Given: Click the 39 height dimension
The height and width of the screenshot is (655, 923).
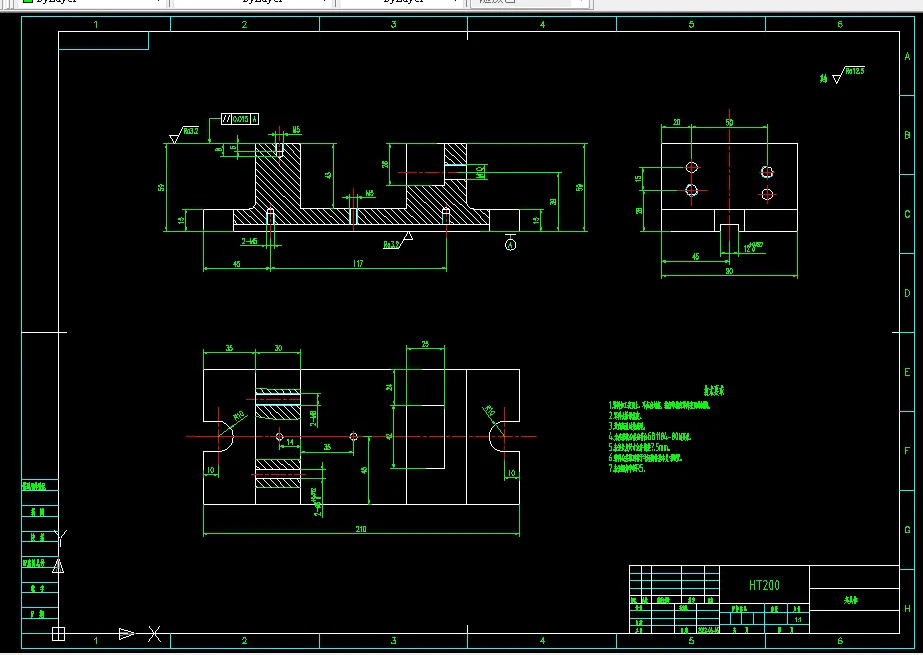Looking at the screenshot, I should 553,201.
